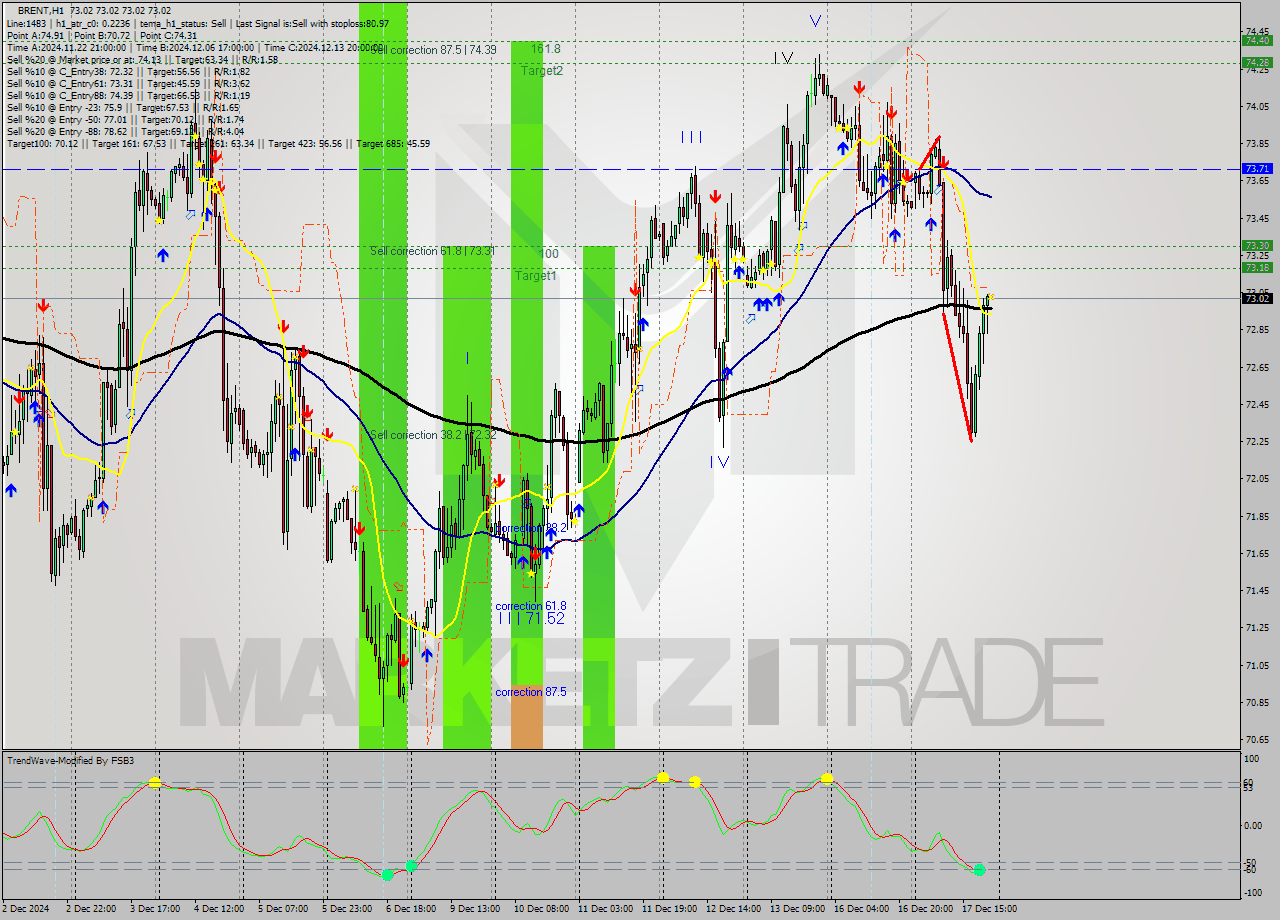This screenshot has height=920, width=1280.
Task: Click the green 73.30 price tag
Action: pos(1257,246)
